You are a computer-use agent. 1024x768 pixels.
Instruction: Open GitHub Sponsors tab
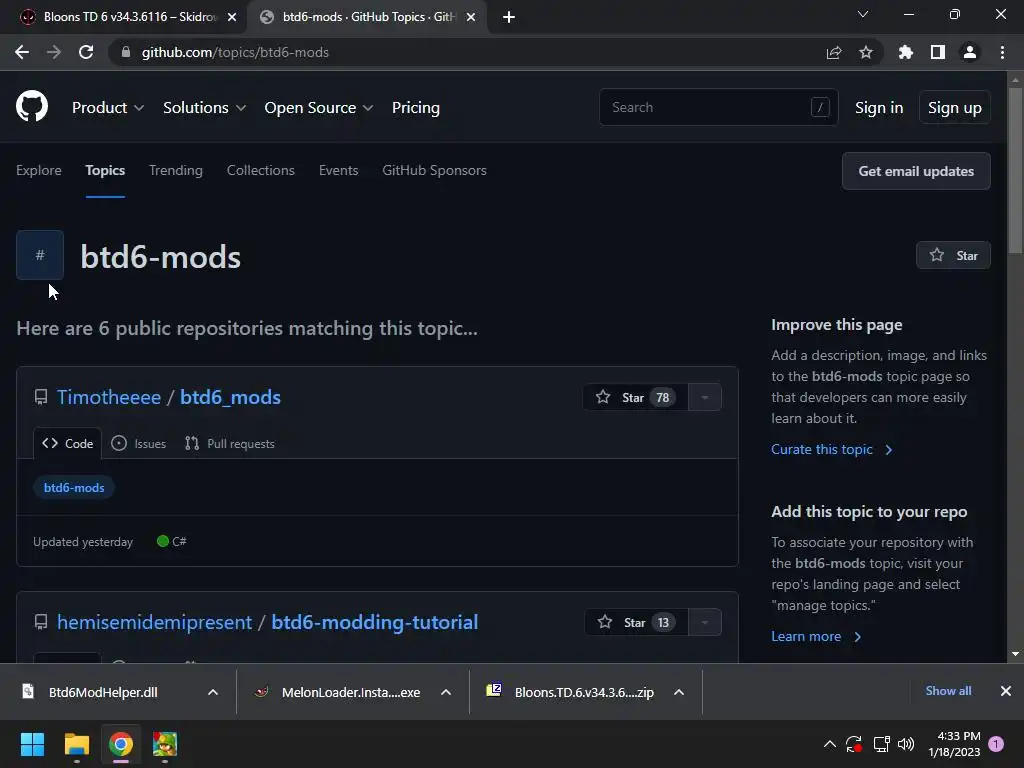coord(434,170)
